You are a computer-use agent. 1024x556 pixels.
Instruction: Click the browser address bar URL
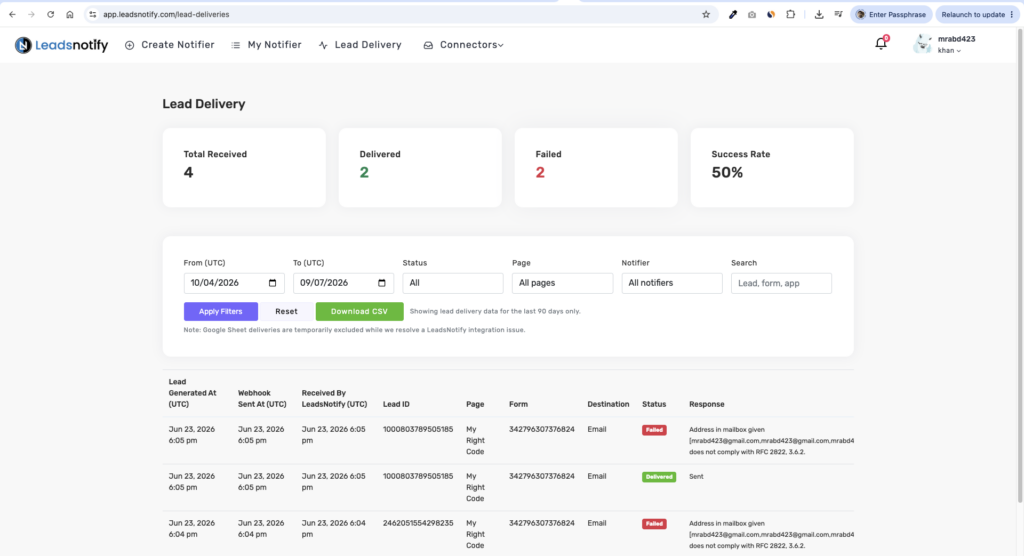166,14
